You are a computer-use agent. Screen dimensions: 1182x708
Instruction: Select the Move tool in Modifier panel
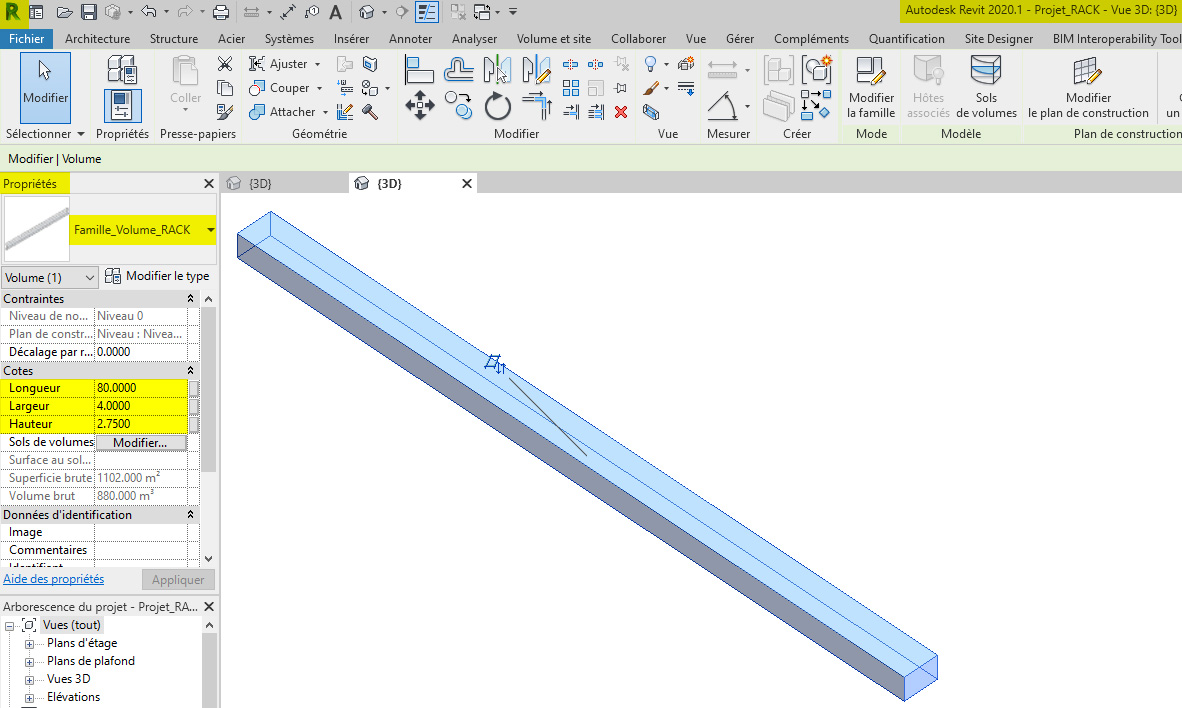click(x=420, y=104)
